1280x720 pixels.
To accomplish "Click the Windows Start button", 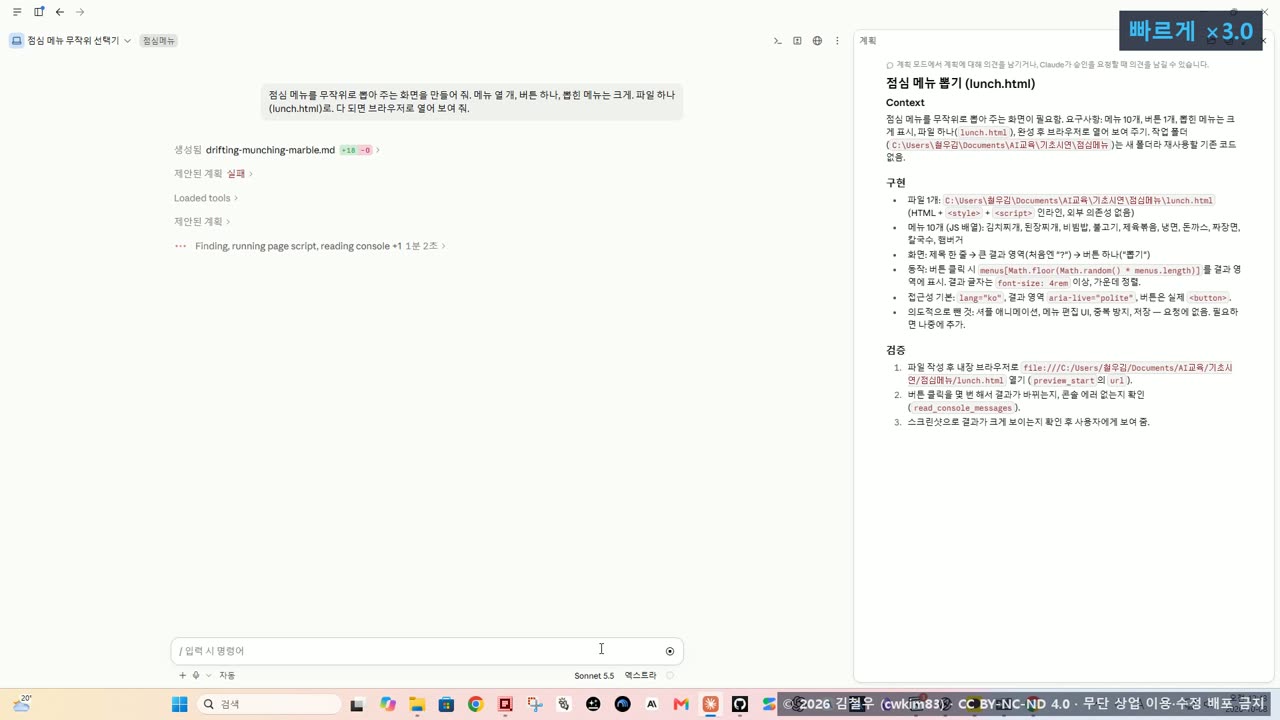I will click(x=180, y=704).
